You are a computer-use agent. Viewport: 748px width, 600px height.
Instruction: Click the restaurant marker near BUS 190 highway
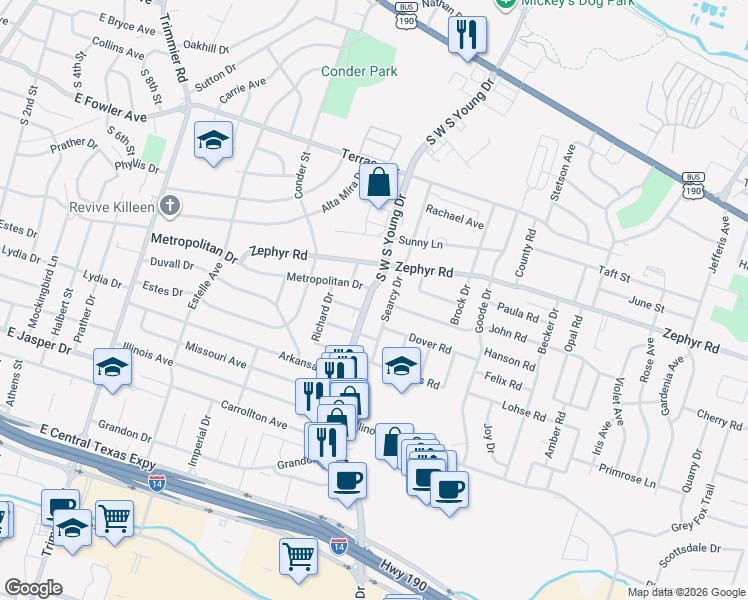[467, 39]
